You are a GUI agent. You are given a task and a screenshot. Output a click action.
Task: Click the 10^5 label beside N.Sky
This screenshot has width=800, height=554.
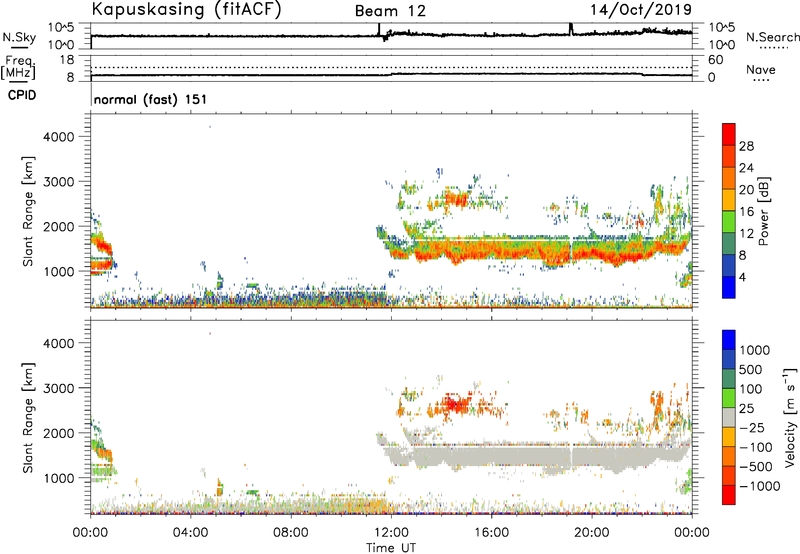[x=61, y=27]
